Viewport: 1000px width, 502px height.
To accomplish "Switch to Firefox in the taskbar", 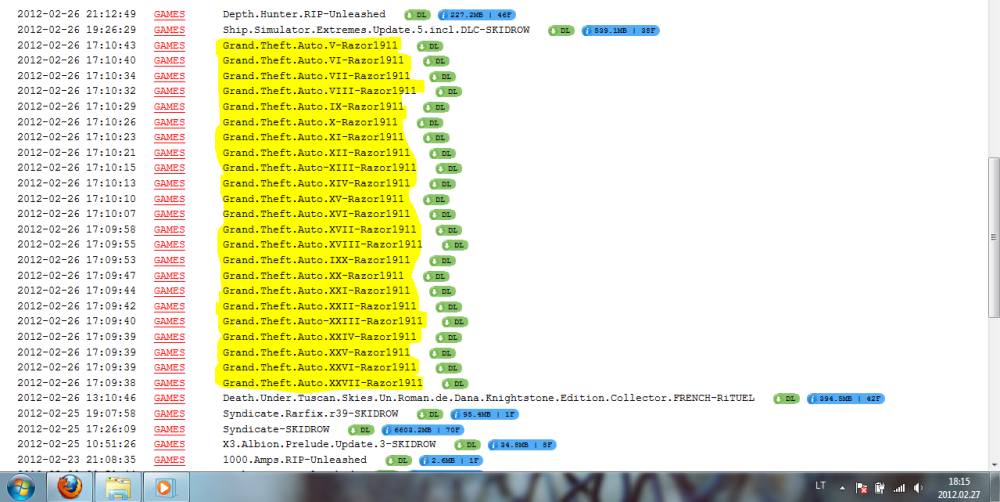I will tap(69, 487).
